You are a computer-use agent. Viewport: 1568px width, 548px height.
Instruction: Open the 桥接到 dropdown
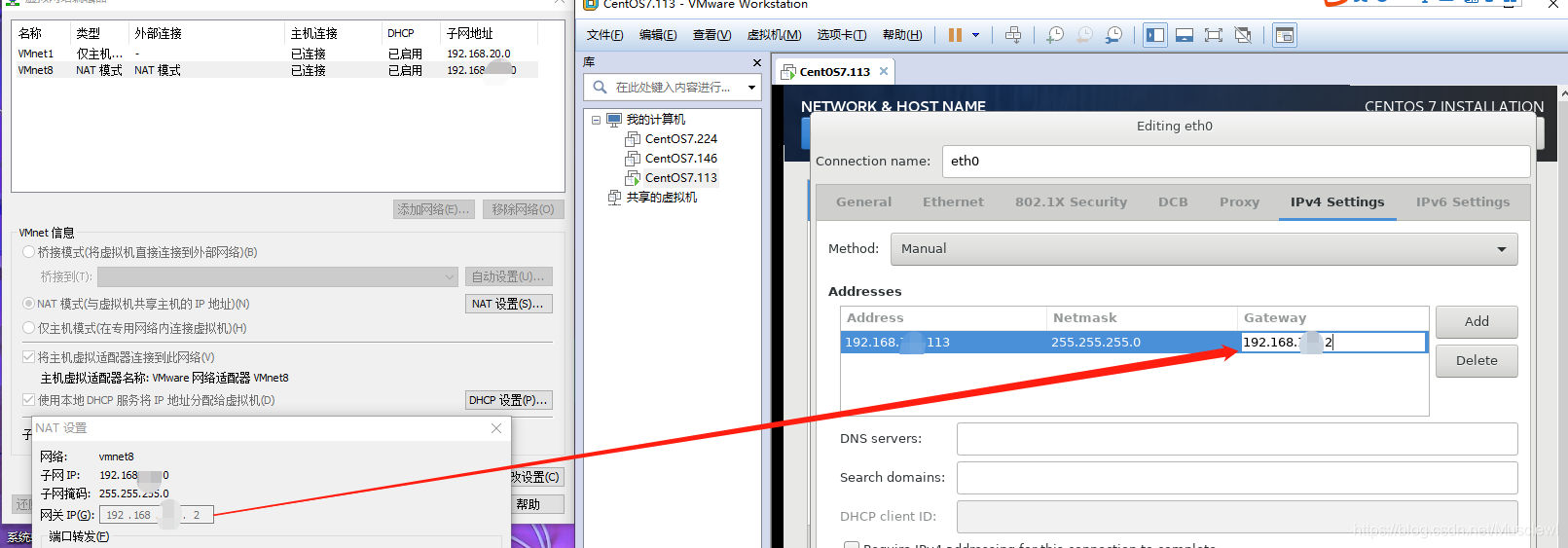[x=277, y=277]
